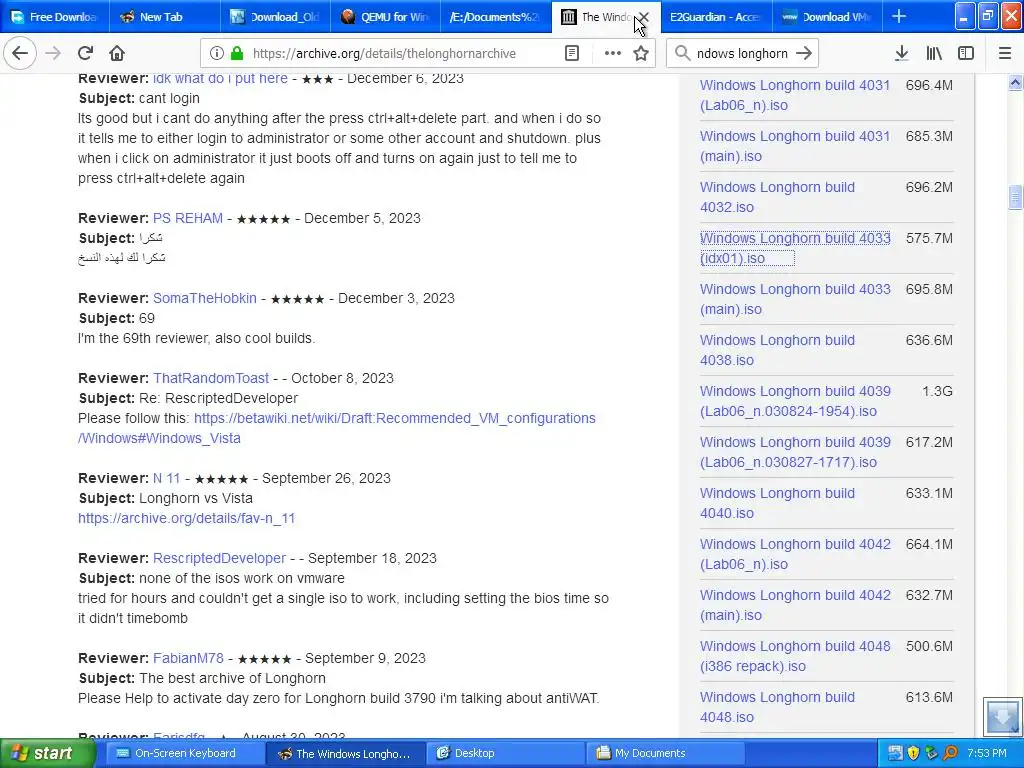
Task: Open the downloads arrow panel
Action: pyautogui.click(x=901, y=54)
